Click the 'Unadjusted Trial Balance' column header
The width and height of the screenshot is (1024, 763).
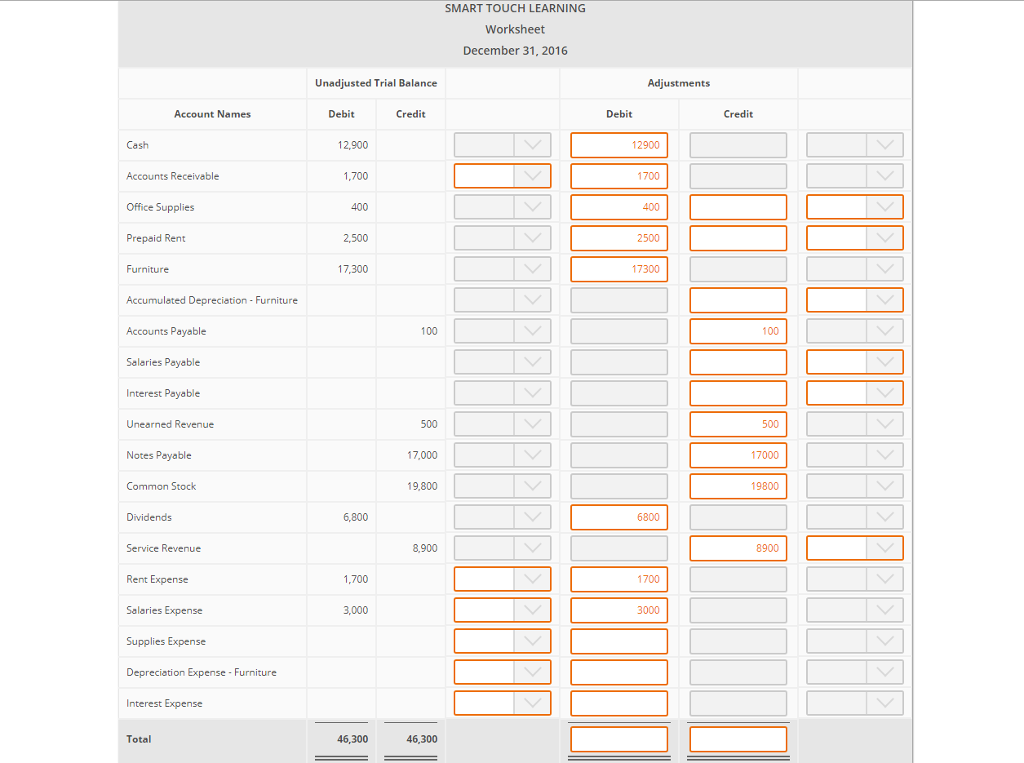pos(376,83)
